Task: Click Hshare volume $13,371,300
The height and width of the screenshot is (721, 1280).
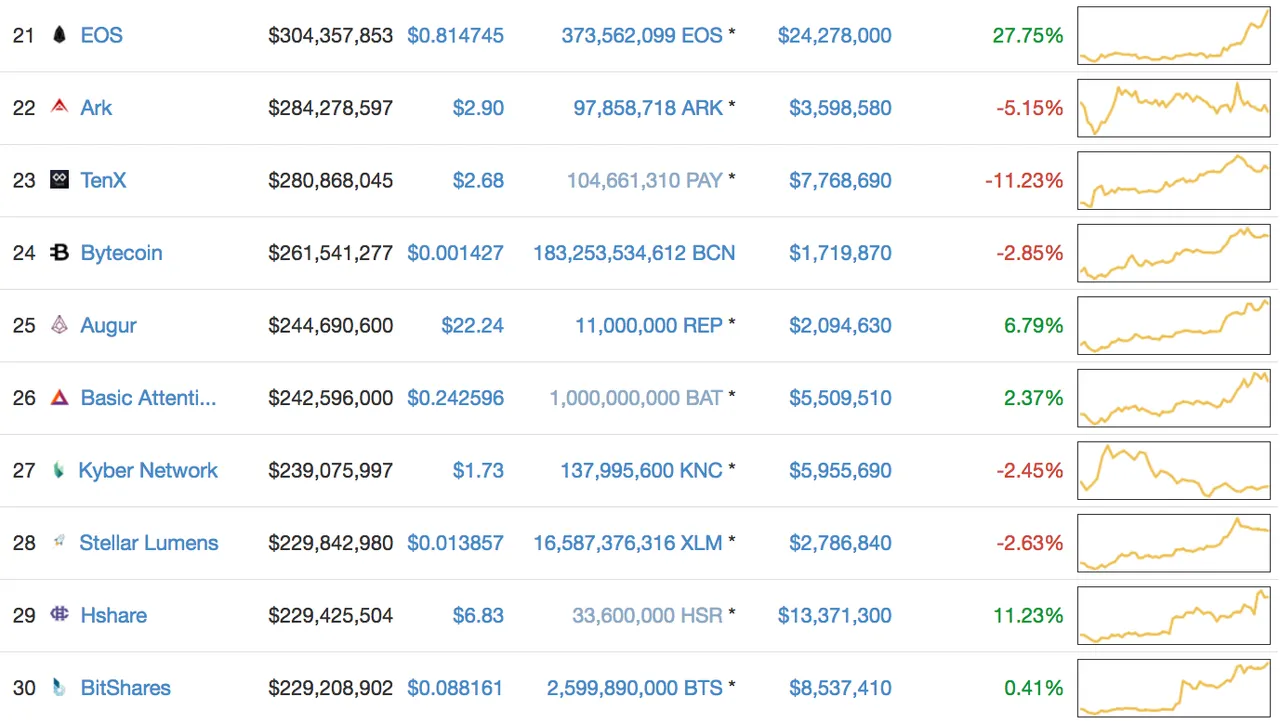Action: coord(835,615)
